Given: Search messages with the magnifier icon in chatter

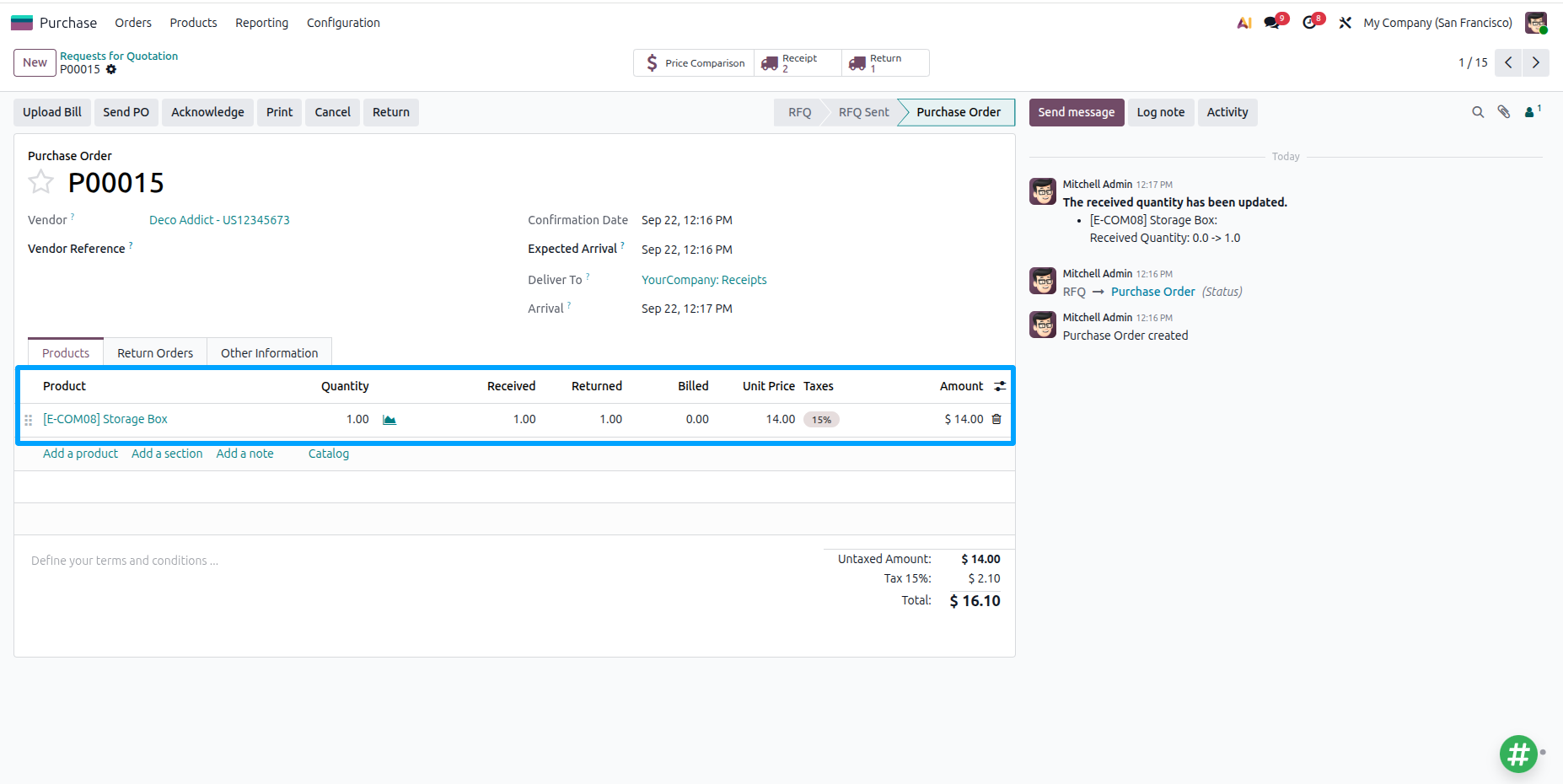Looking at the screenshot, I should pos(1478,112).
